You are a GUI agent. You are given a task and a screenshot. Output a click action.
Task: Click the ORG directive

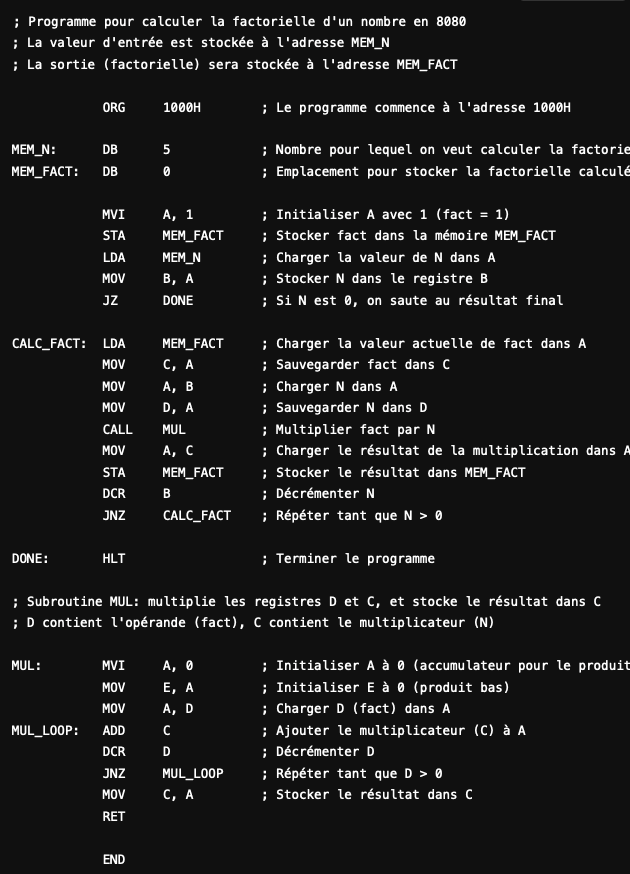click(113, 107)
